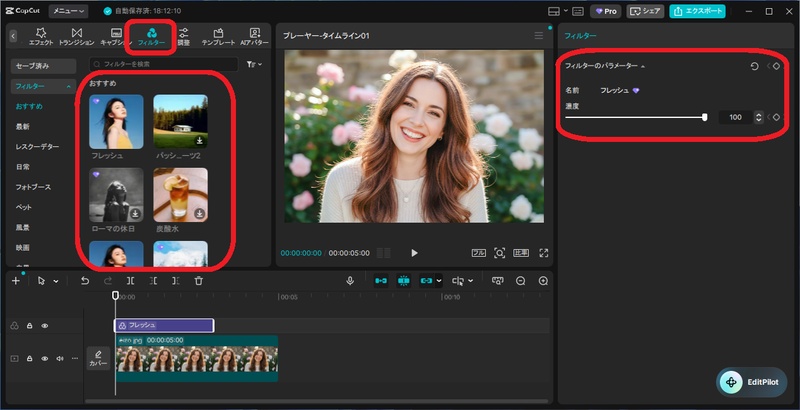The width and height of the screenshot is (800, 410).
Task: Enter fullscreen preview with expand icon
Action: 544,253
